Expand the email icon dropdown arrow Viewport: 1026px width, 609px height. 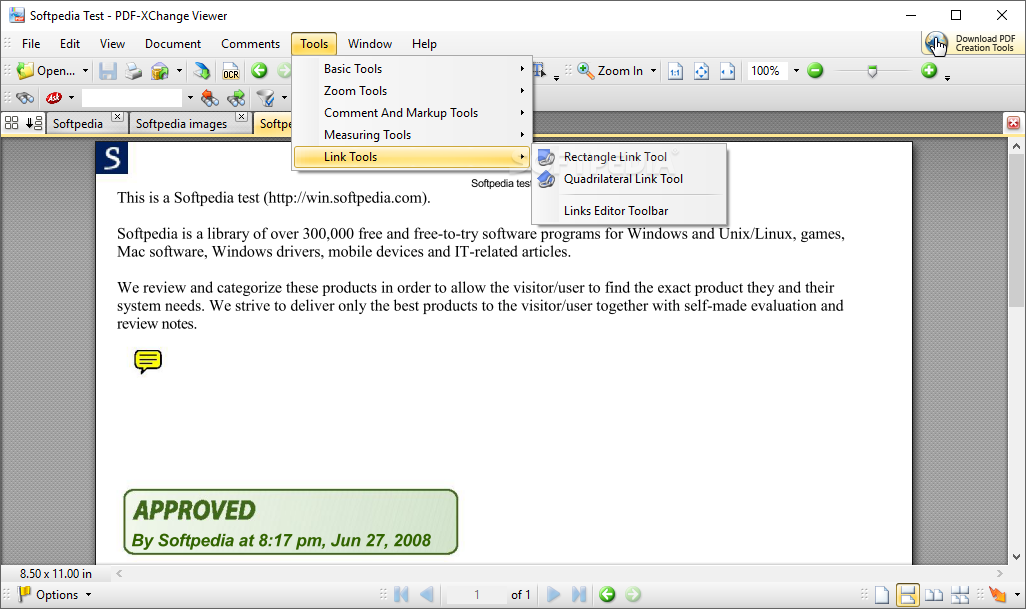coord(179,71)
